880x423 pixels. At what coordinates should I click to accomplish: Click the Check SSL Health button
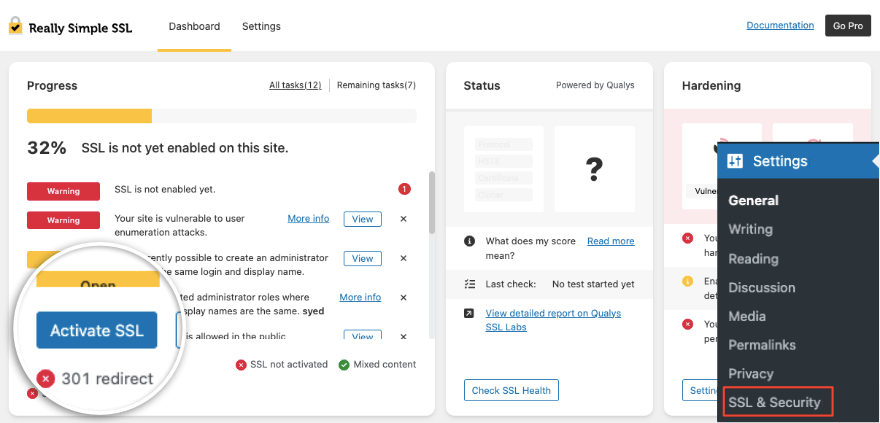[511, 390]
